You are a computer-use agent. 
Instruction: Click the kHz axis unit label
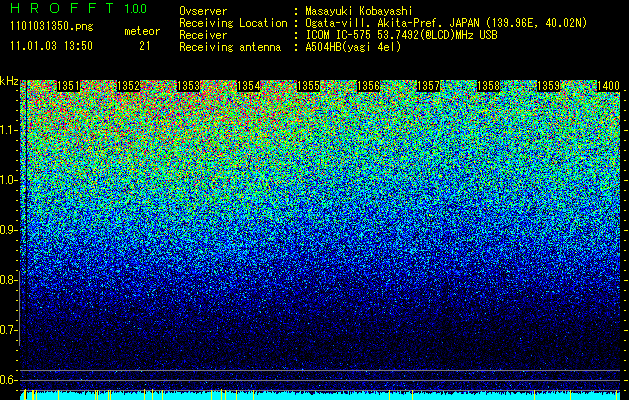tap(9, 81)
